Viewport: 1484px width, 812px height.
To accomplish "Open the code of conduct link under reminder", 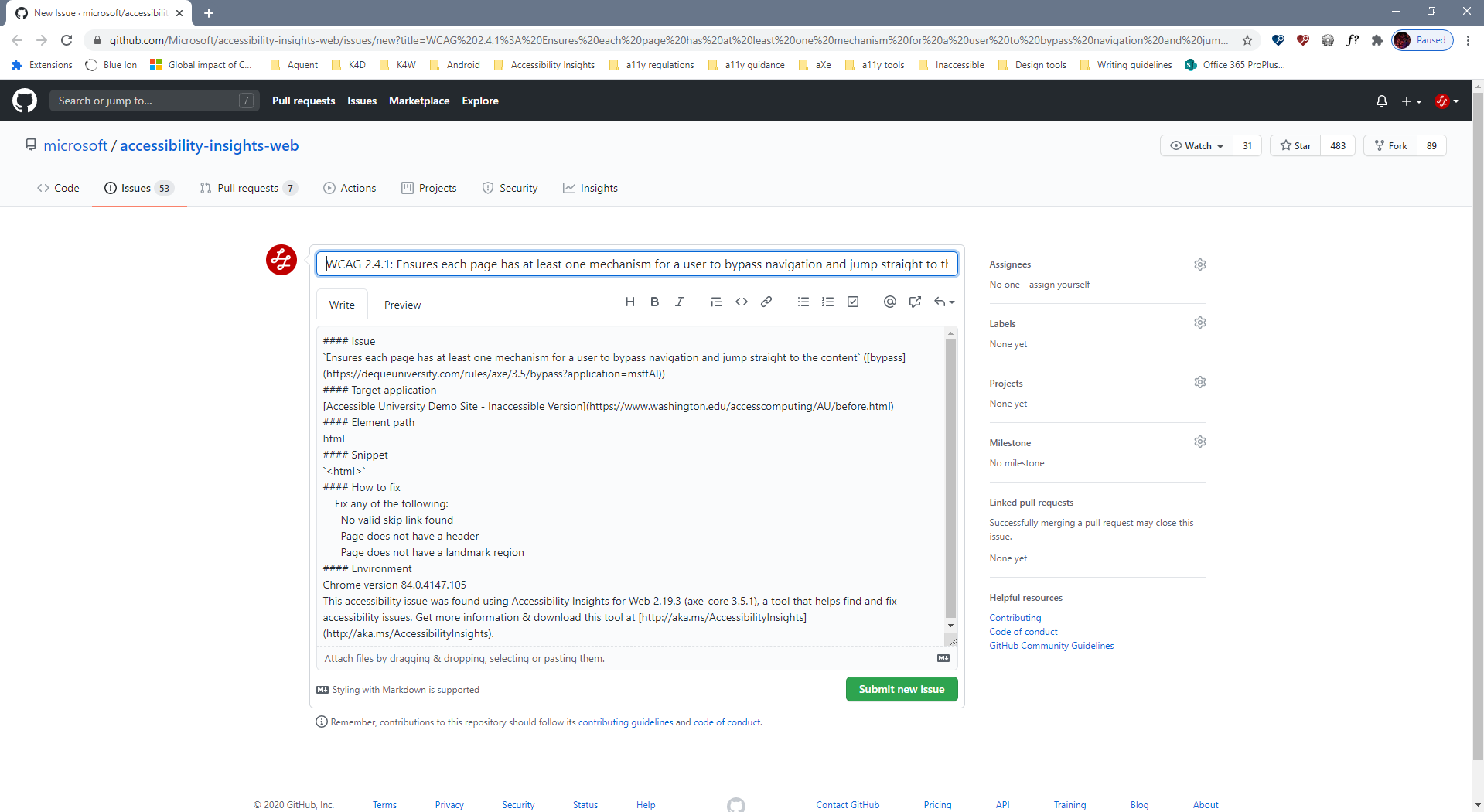I will pos(727,722).
